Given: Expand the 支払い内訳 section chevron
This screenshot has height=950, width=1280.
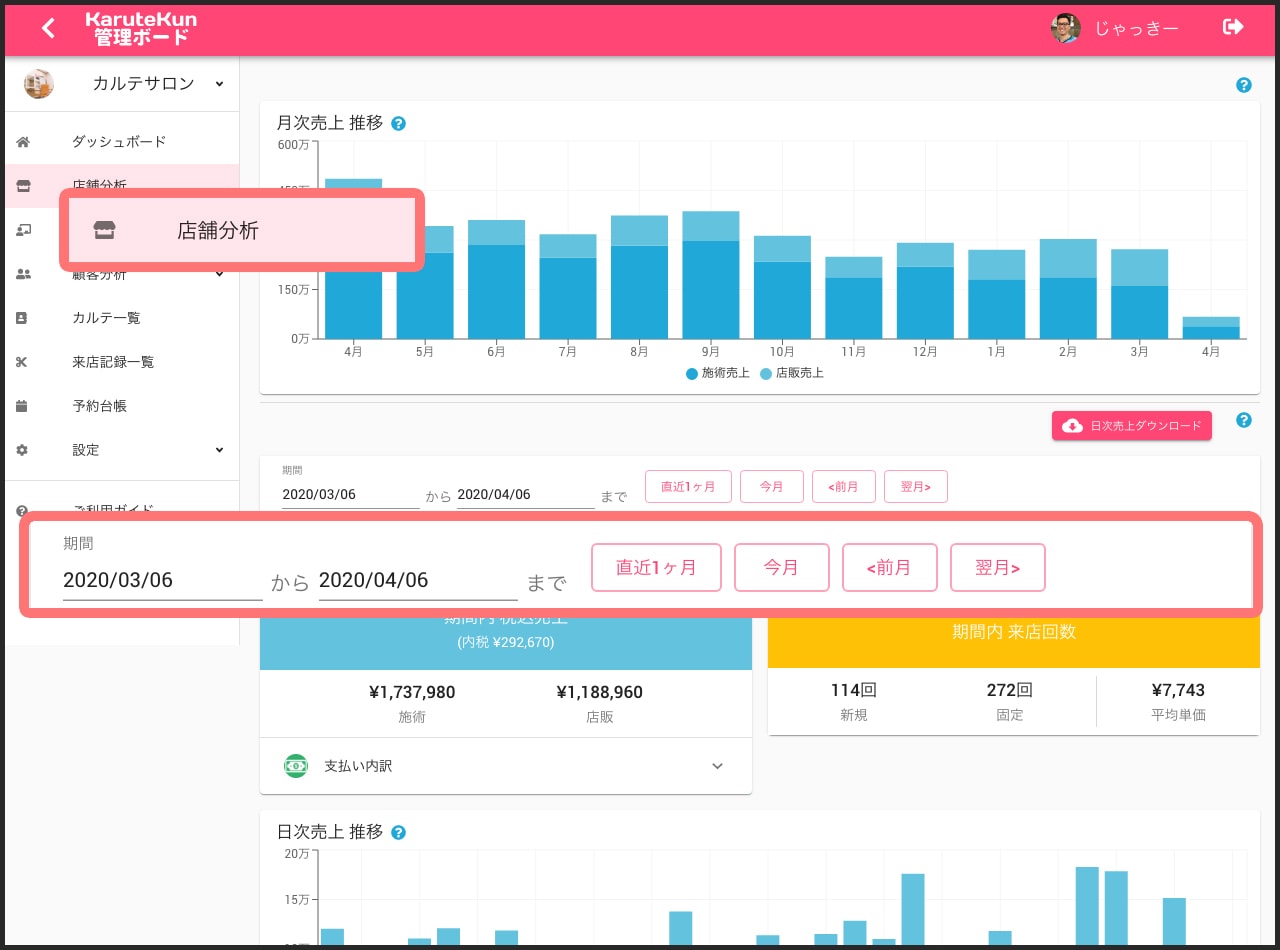Looking at the screenshot, I should click(x=717, y=766).
